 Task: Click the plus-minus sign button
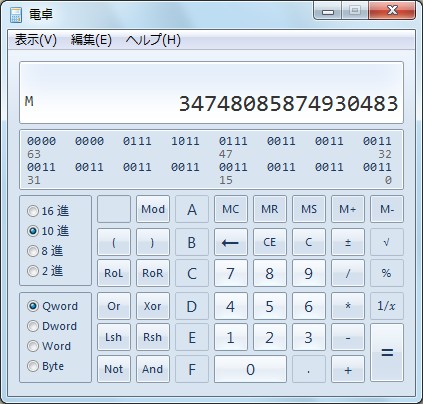348,242
